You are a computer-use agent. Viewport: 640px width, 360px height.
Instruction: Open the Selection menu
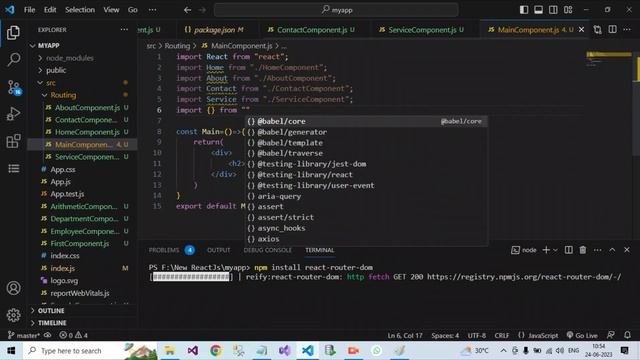pos(80,10)
